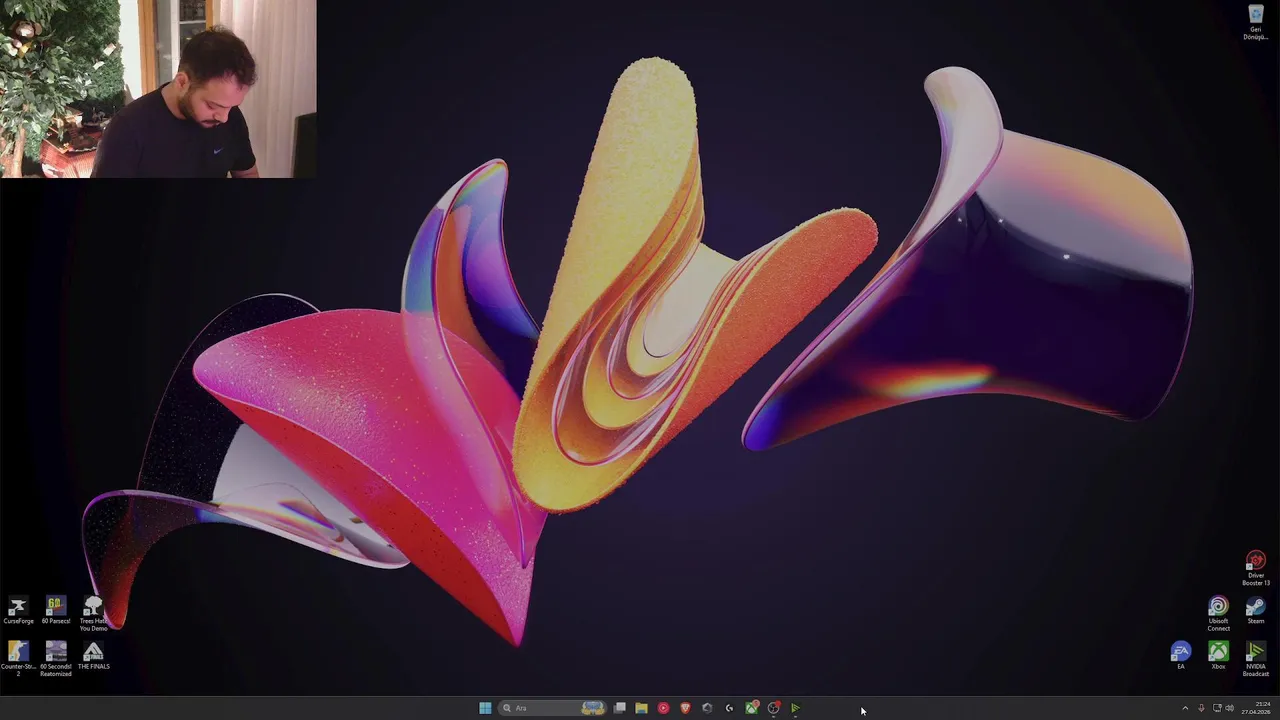Image resolution: width=1280 pixels, height=720 pixels.
Task: Expand the hidden system tray icons
Action: [x=1185, y=708]
